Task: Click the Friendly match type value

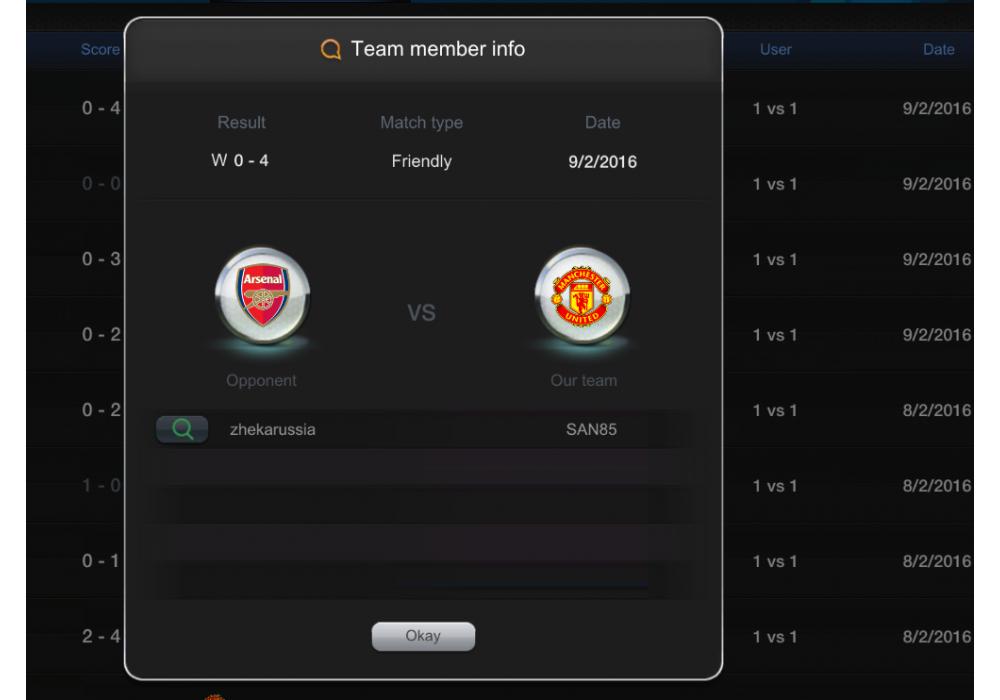Action: pos(422,161)
